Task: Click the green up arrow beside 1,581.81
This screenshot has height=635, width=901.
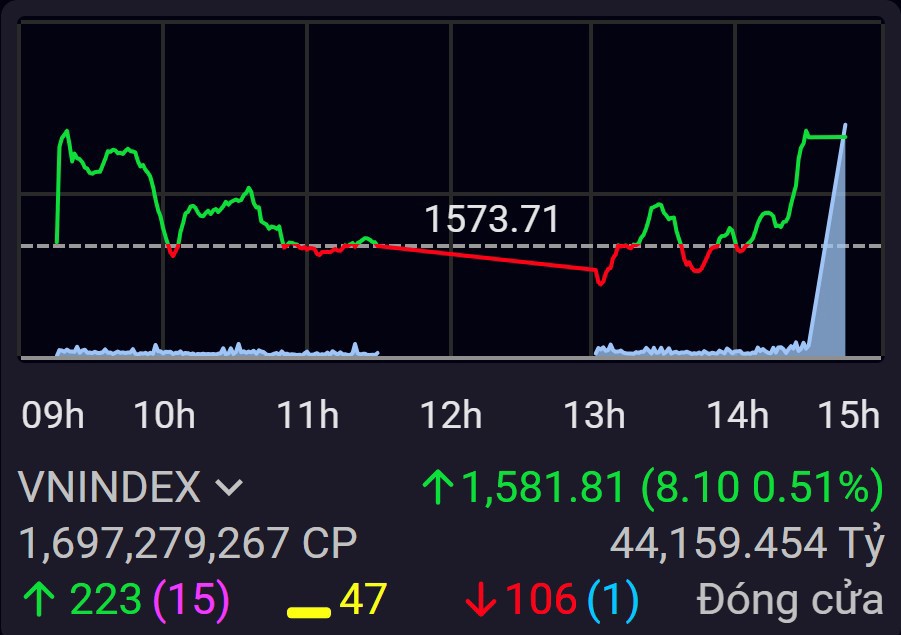Action: click(438, 487)
